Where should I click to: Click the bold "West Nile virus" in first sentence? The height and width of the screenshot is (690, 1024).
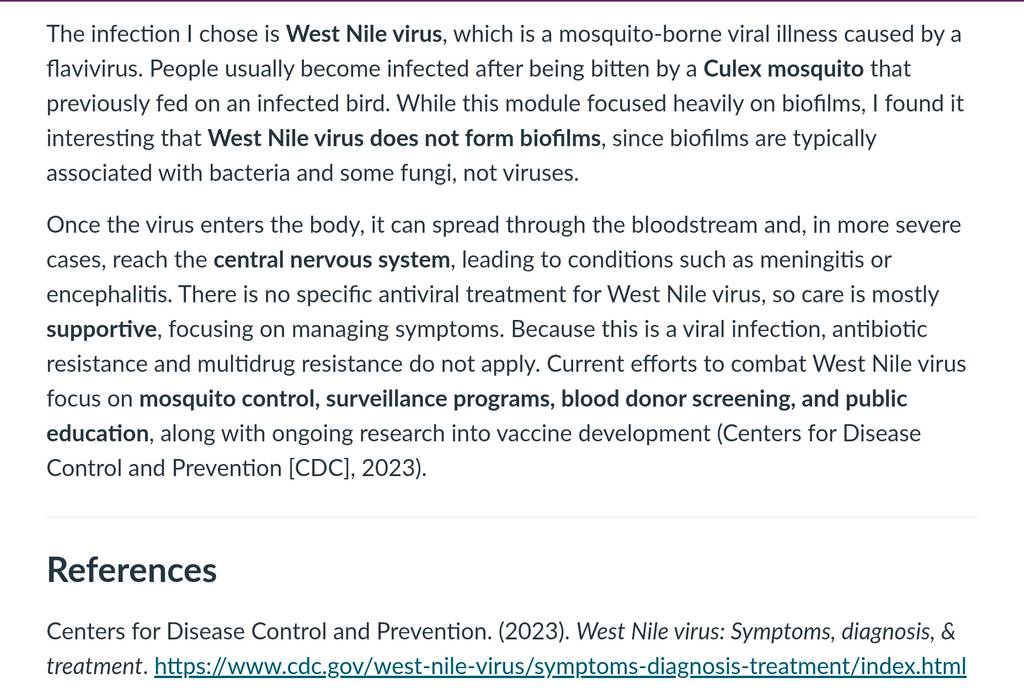[x=364, y=34]
